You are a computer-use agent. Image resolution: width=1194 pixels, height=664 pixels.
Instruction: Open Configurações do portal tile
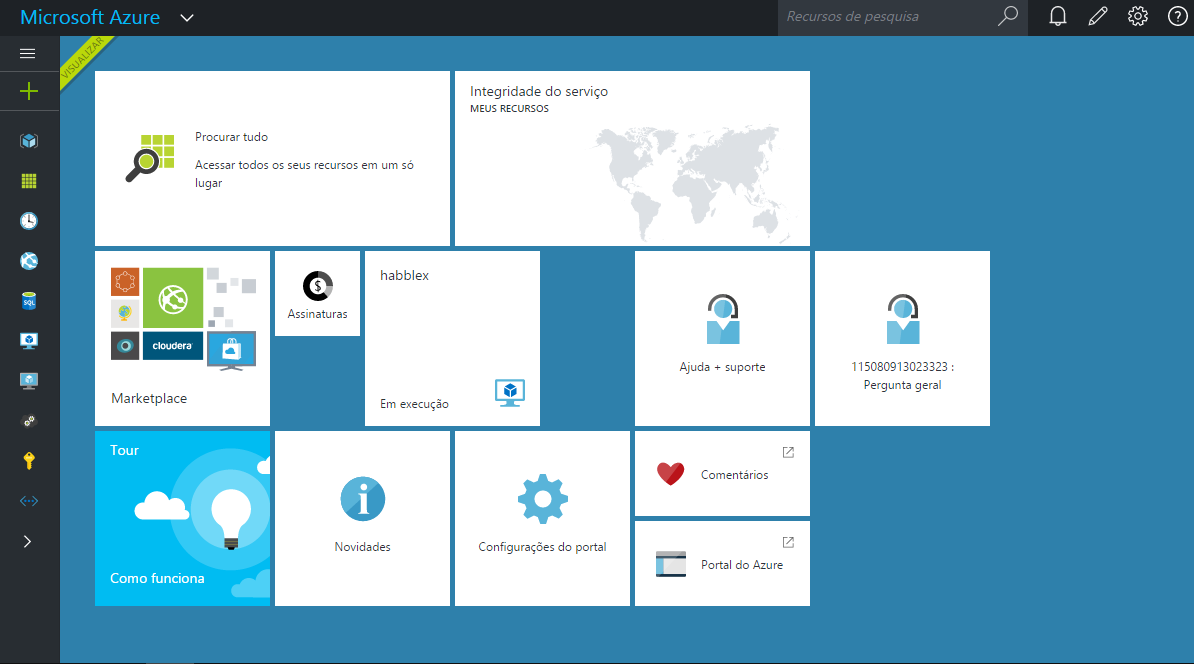[542, 519]
